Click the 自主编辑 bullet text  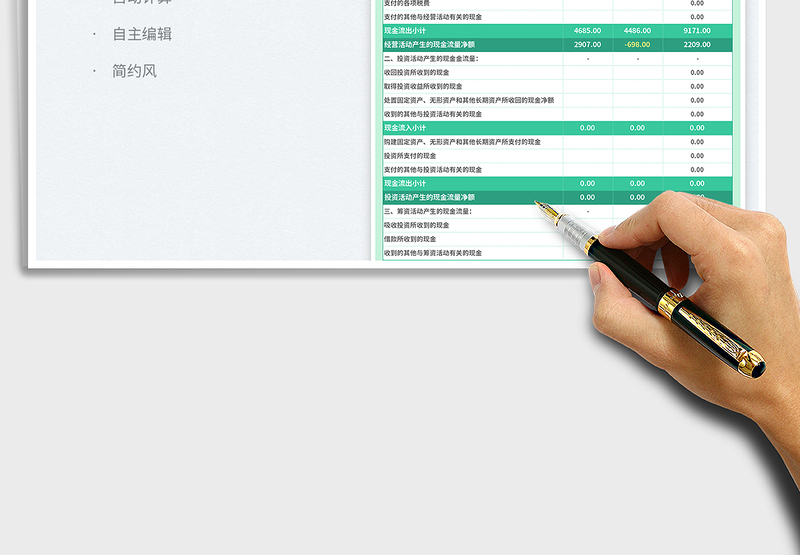[x=142, y=34]
